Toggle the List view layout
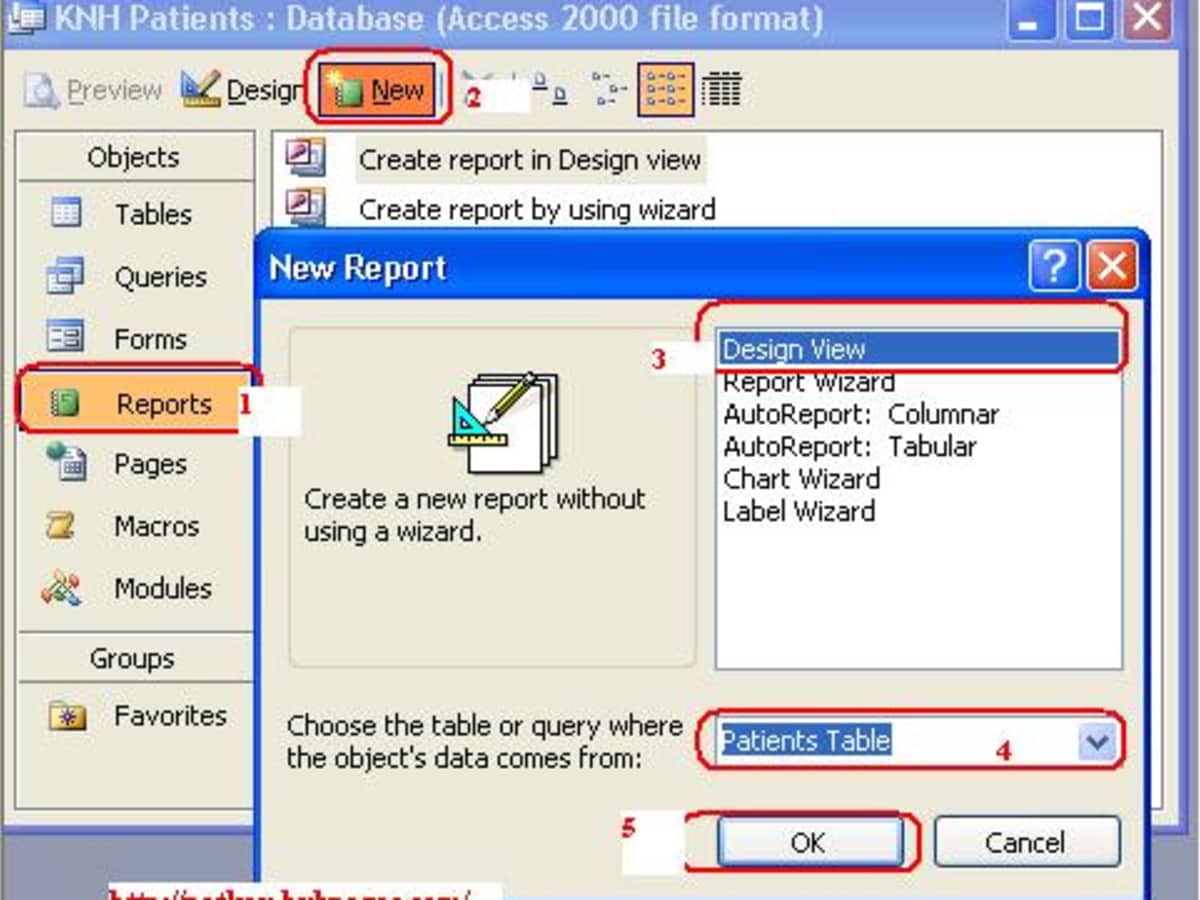Viewport: 1200px width, 900px height. (x=668, y=89)
